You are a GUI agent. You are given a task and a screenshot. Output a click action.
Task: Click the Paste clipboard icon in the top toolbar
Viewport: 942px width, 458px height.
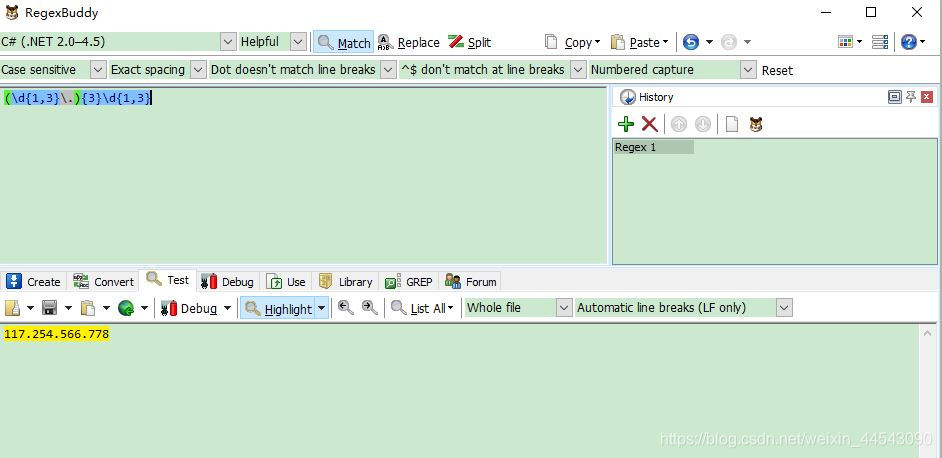click(618, 42)
